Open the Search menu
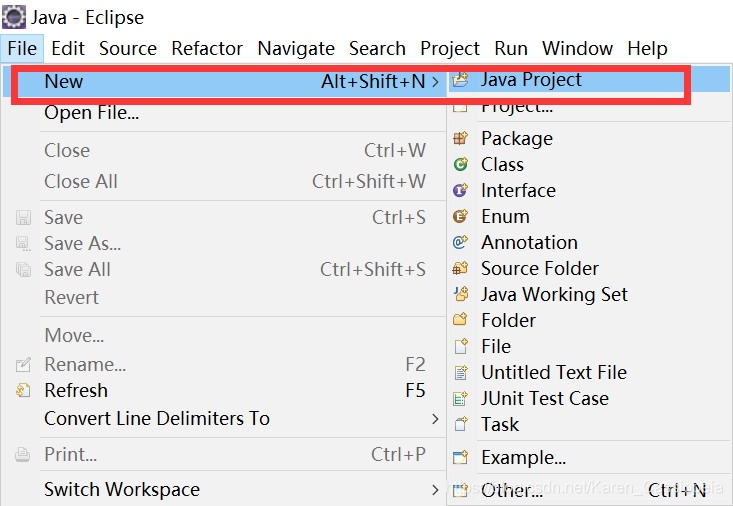The height and width of the screenshot is (506, 733). coord(377,48)
